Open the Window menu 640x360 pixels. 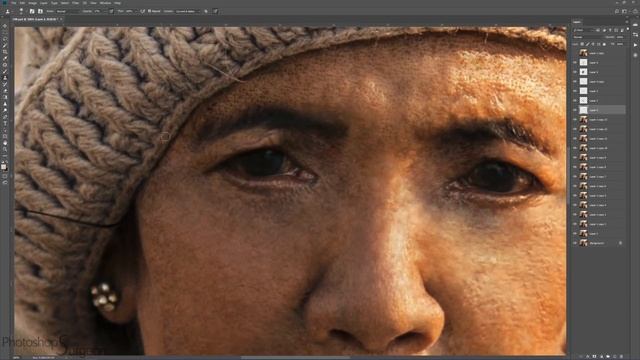(105, 3)
